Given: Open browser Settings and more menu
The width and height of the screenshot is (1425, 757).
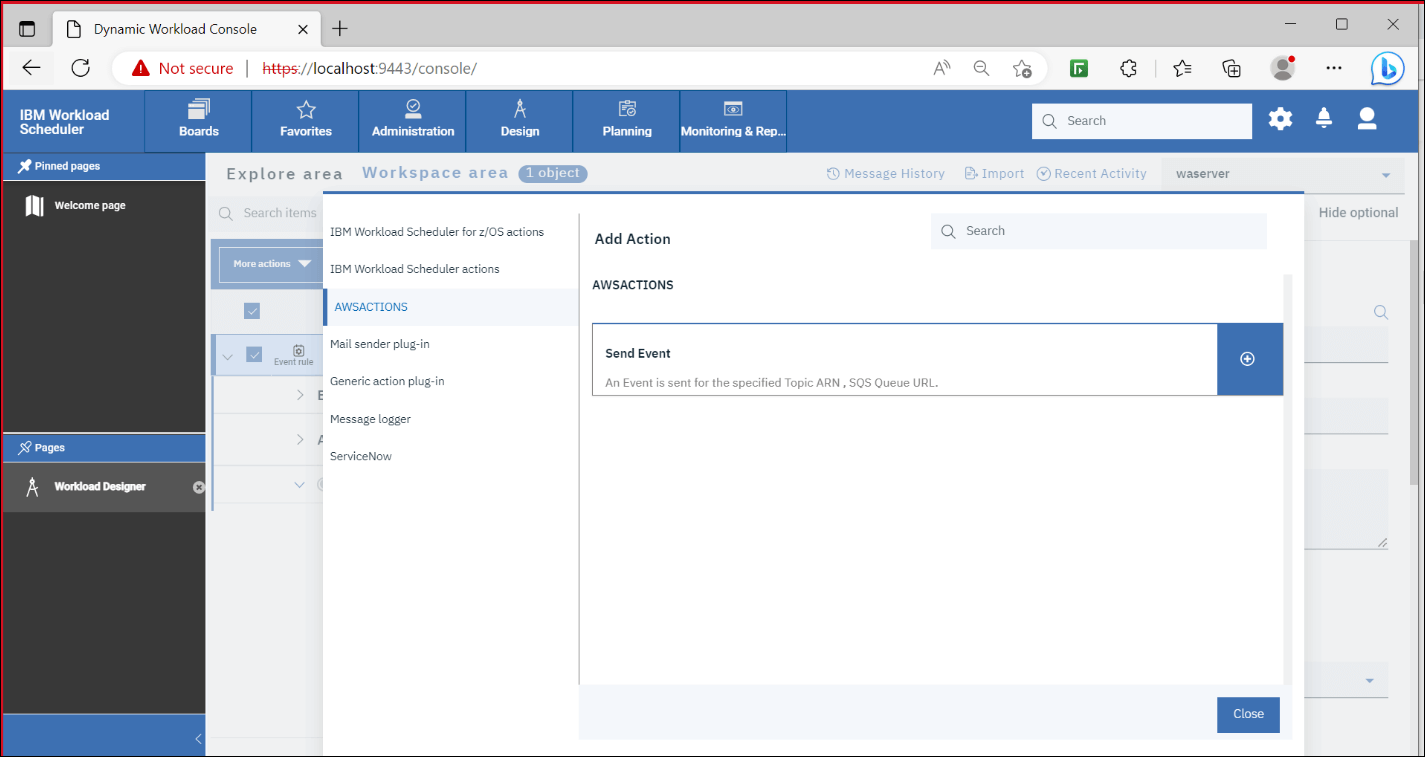Looking at the screenshot, I should (x=1334, y=68).
